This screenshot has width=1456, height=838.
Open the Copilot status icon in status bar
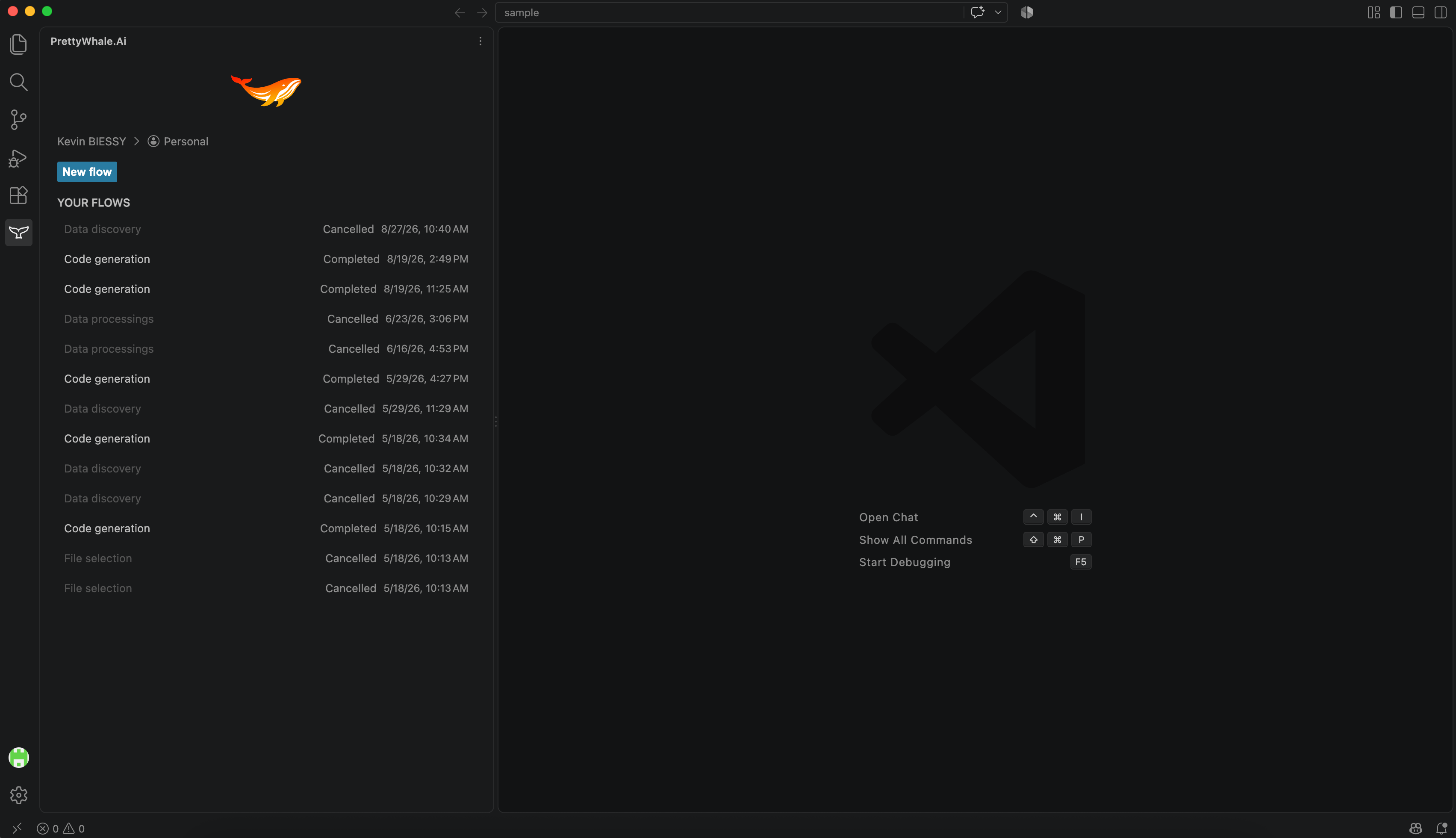(x=1416, y=828)
